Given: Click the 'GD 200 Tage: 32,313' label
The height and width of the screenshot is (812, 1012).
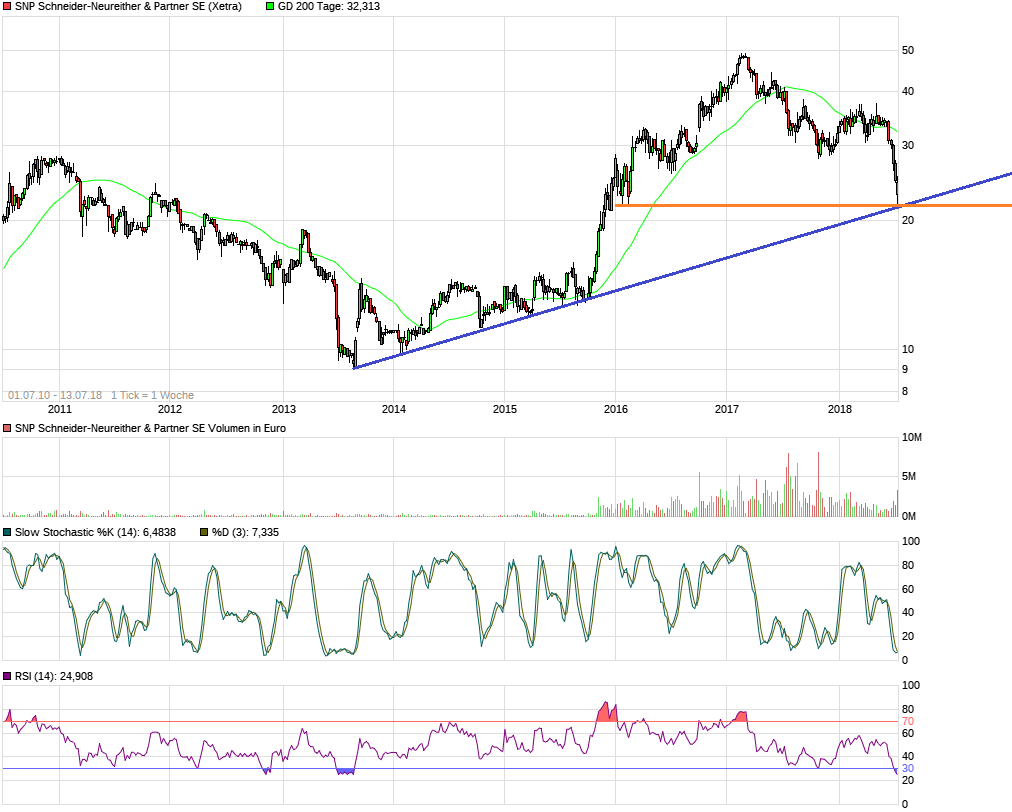Looking at the screenshot, I should 329,6.
